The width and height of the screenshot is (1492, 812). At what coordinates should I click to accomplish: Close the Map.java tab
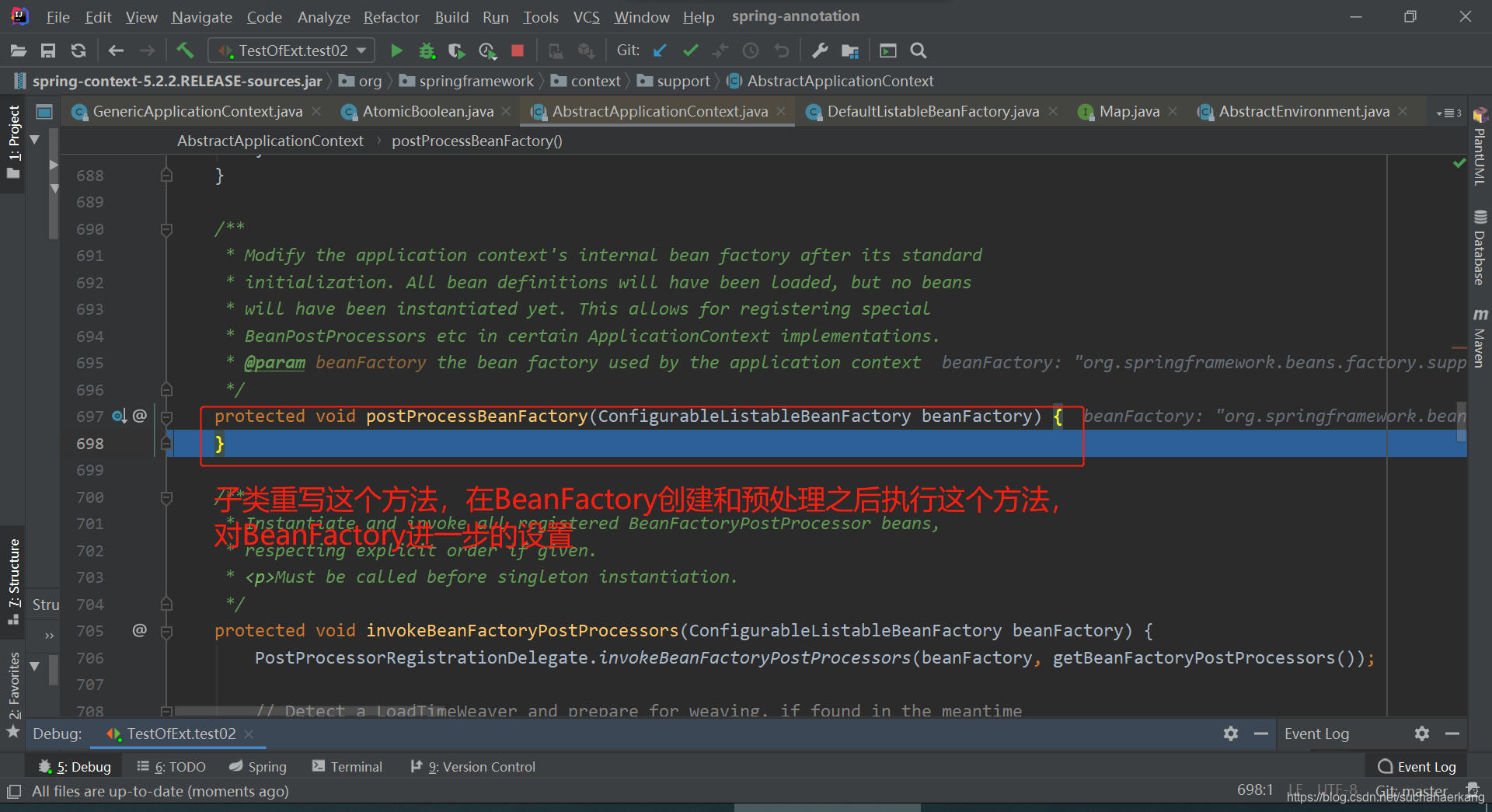[x=1173, y=112]
